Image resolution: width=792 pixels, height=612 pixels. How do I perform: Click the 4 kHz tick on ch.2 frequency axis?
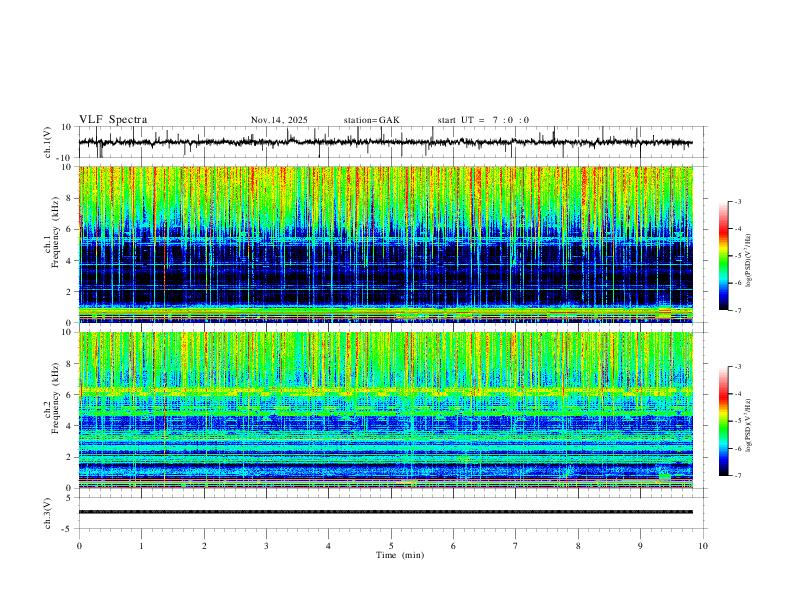[71, 426]
